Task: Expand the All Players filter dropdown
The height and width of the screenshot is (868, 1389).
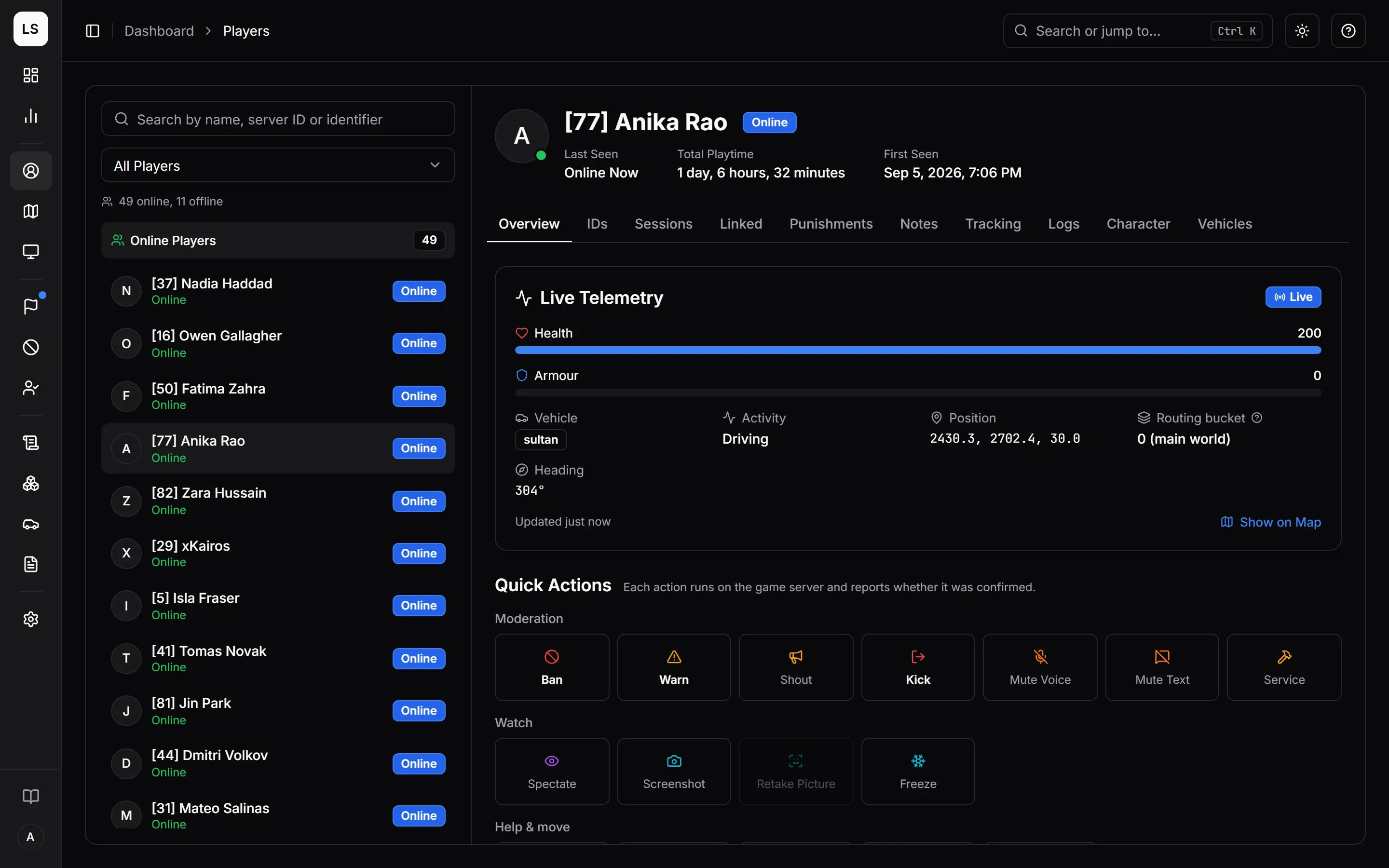Action: (x=278, y=165)
